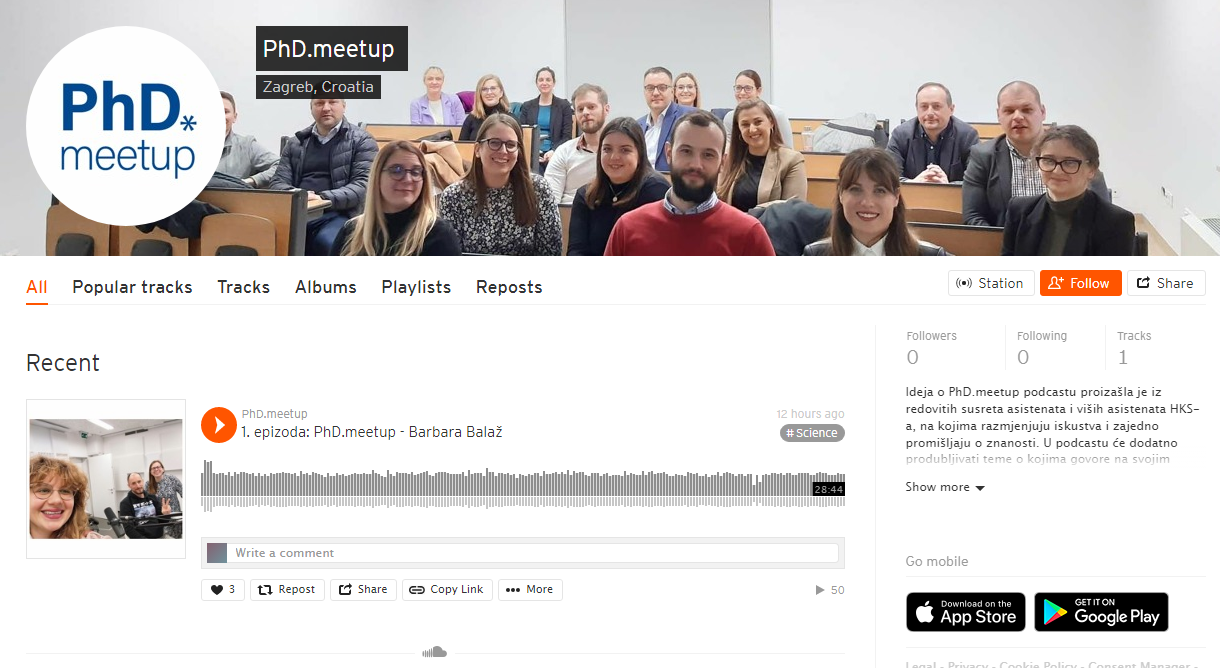The width and height of the screenshot is (1220, 668).
Task: Seek within the track waveform
Action: tap(523, 485)
